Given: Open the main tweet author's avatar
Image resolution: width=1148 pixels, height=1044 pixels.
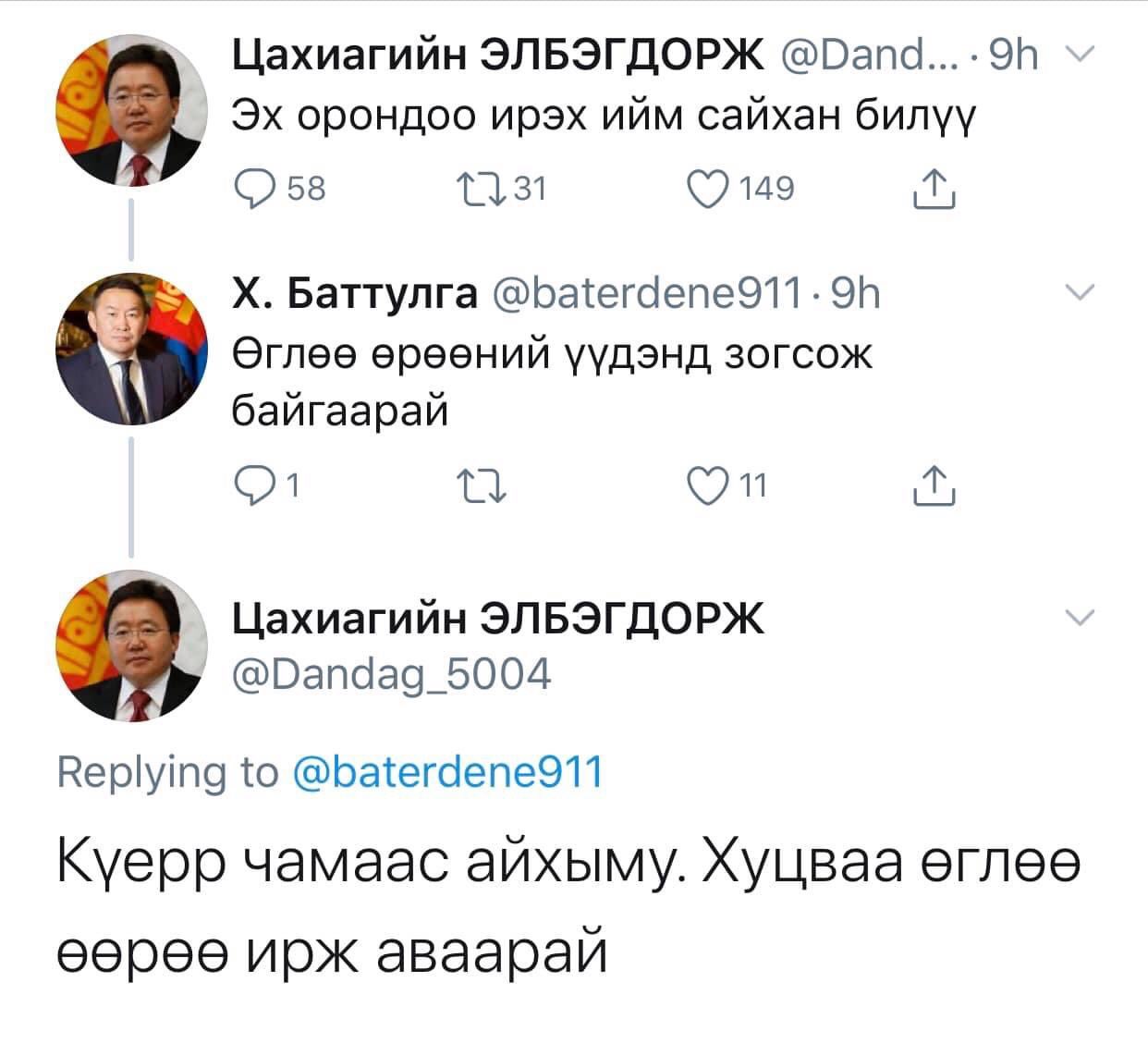Looking at the screenshot, I should click(x=134, y=645).
